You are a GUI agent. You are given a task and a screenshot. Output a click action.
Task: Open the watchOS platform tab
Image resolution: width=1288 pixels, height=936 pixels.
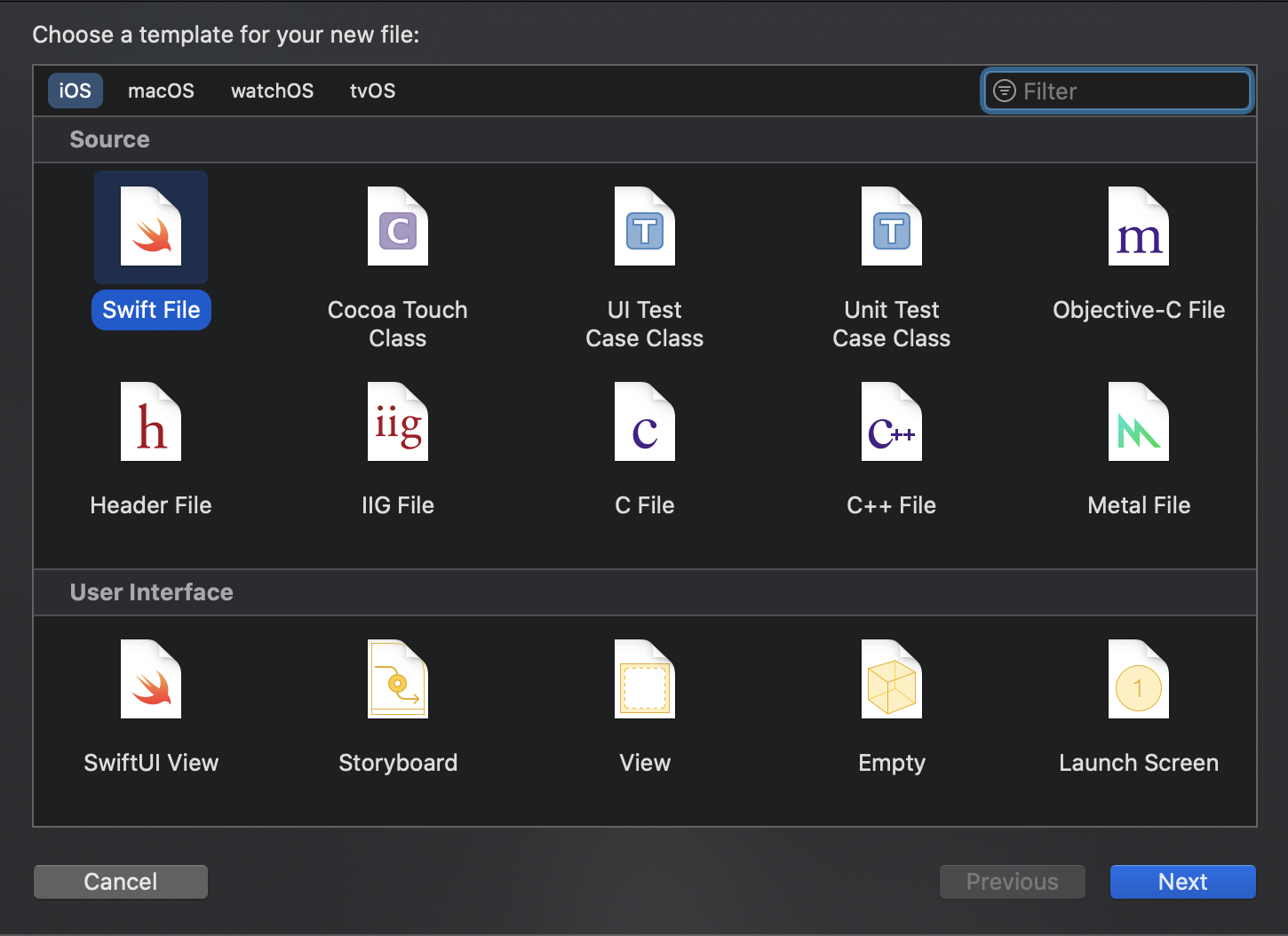(273, 91)
